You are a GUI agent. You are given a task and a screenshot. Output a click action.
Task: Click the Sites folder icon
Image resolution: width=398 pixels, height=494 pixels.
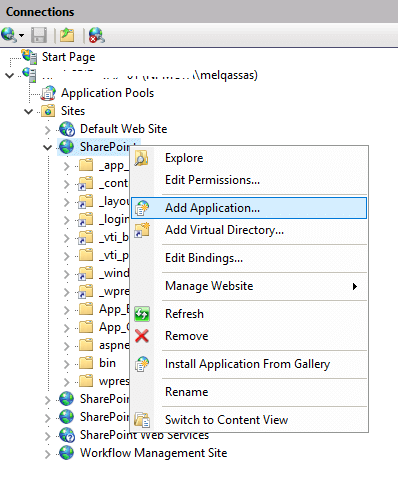coord(48,111)
